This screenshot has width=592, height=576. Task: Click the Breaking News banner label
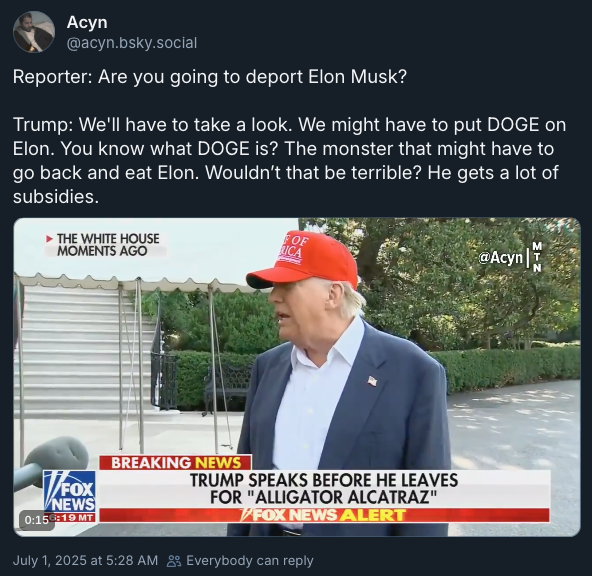pos(176,463)
